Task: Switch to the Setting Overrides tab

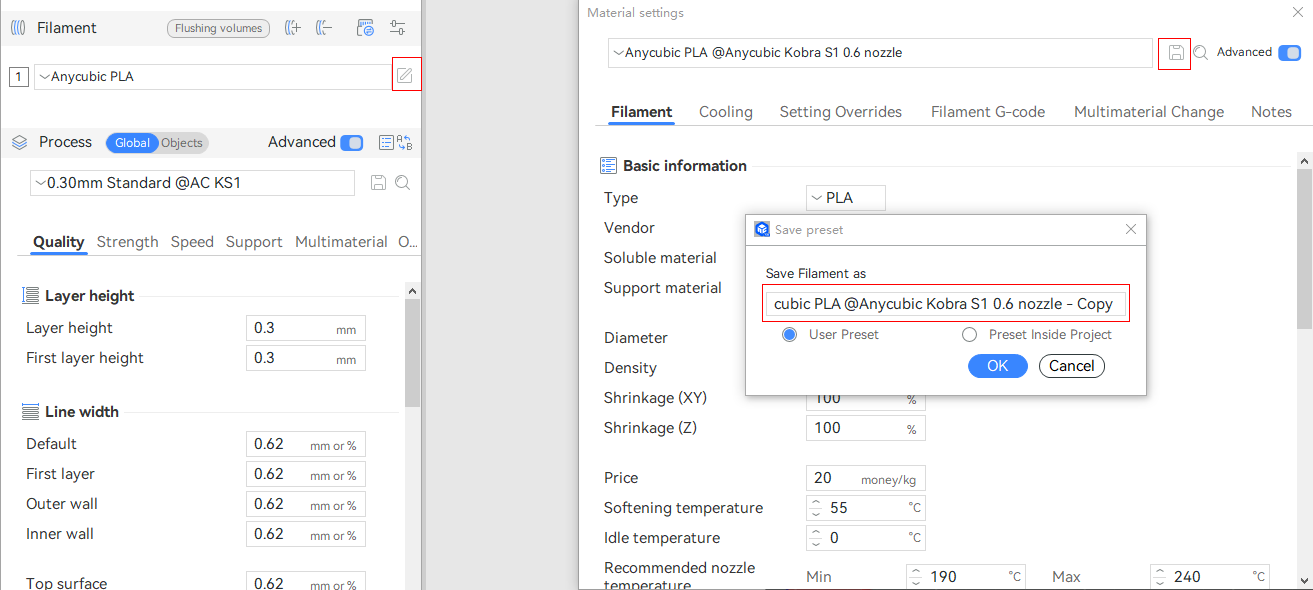Action: coord(841,112)
